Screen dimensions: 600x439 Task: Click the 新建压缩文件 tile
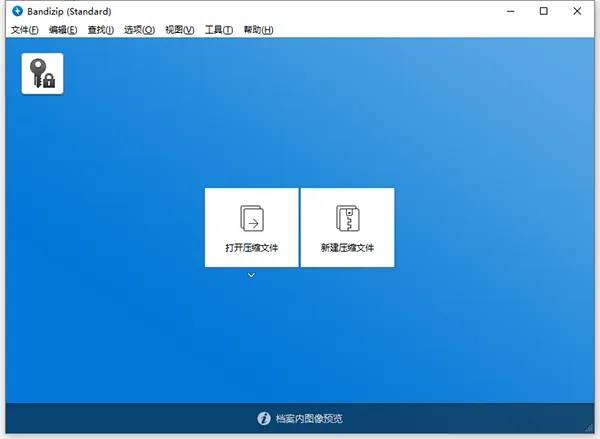(x=347, y=227)
